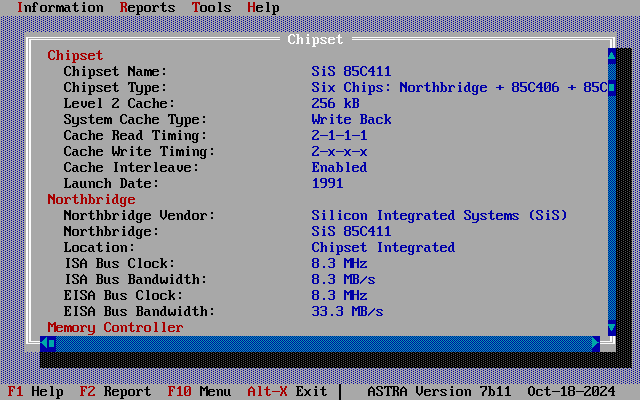Click the 256 kB cache value
The width and height of the screenshot is (640, 400).
click(336, 103)
